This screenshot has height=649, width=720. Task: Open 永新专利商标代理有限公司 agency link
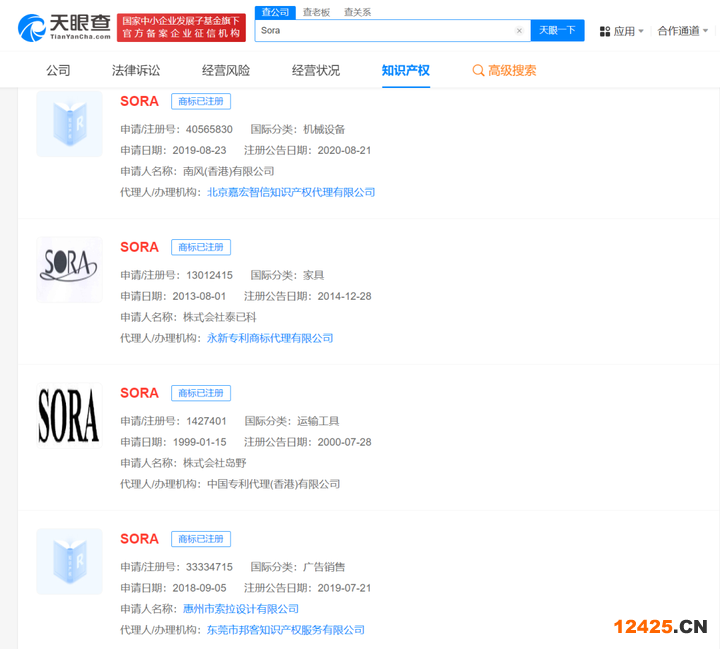[x=269, y=338]
